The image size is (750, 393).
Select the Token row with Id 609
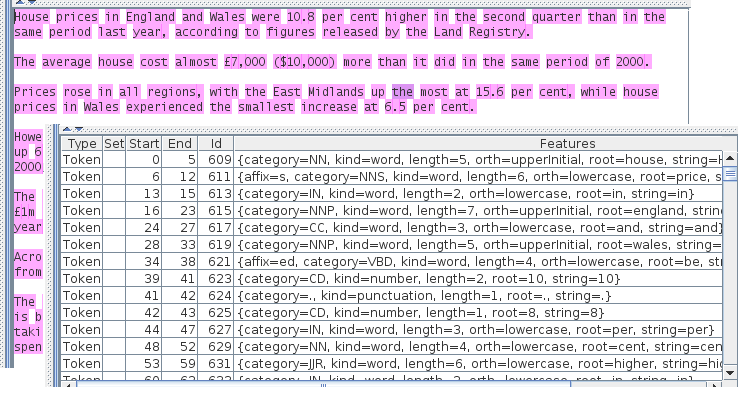click(x=392, y=160)
